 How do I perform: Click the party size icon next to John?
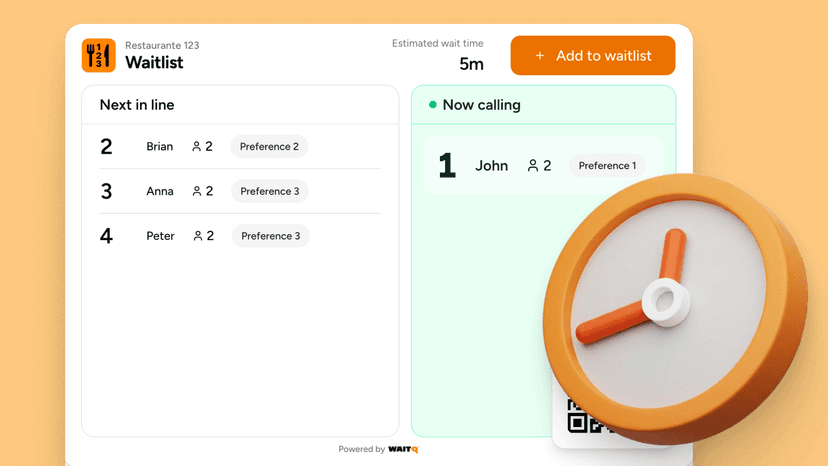533,166
